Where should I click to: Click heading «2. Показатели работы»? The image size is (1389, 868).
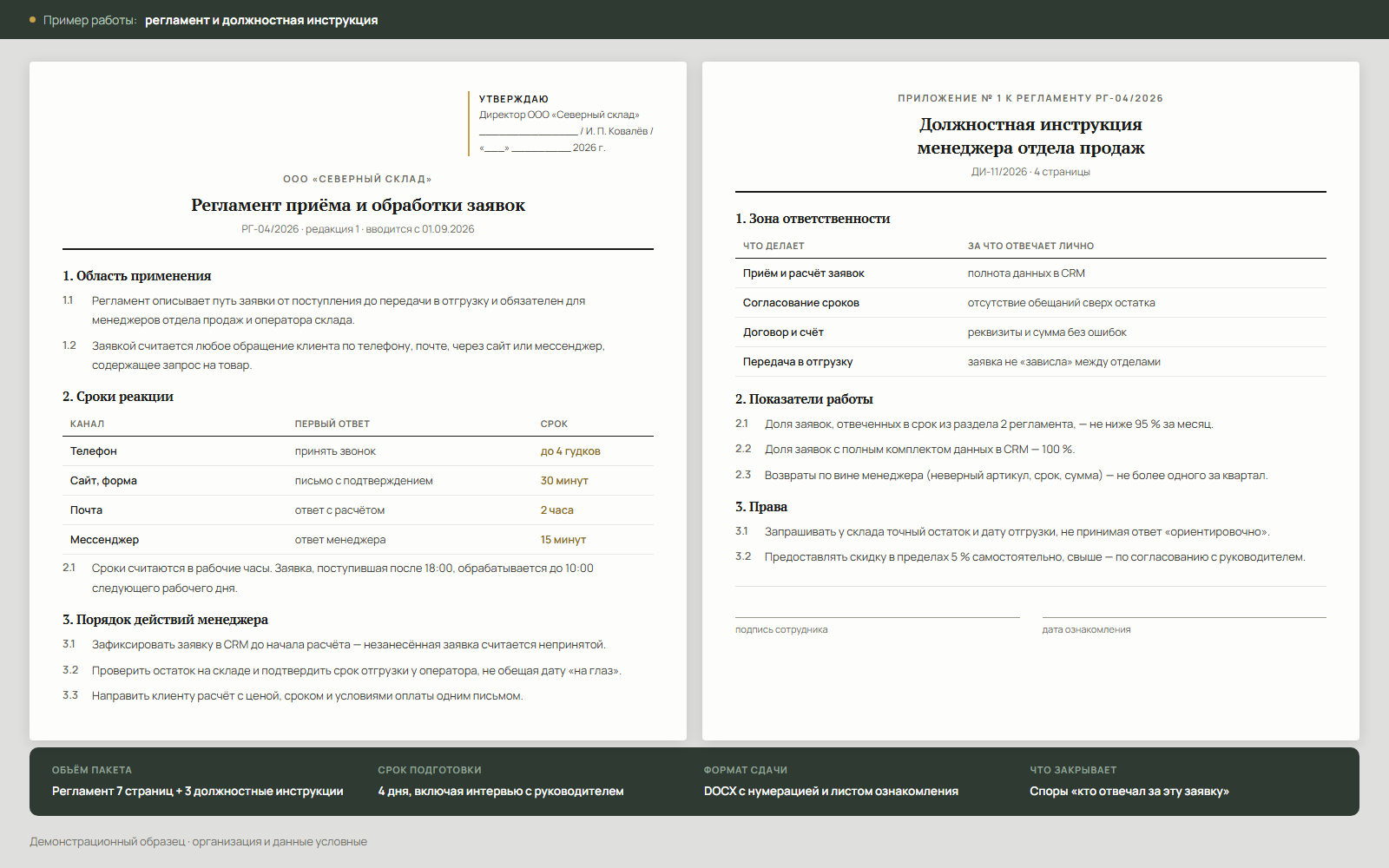804,399
